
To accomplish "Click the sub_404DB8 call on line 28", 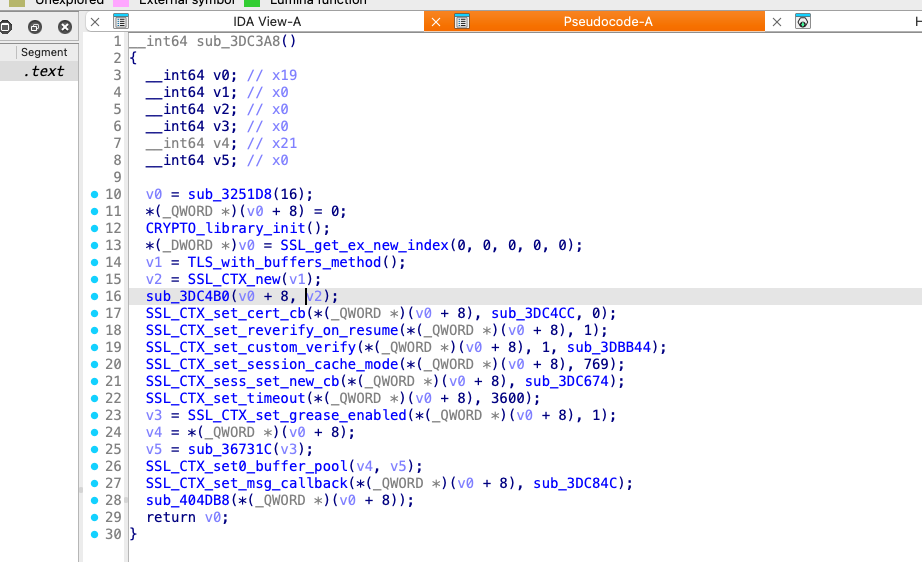I will click(x=188, y=500).
